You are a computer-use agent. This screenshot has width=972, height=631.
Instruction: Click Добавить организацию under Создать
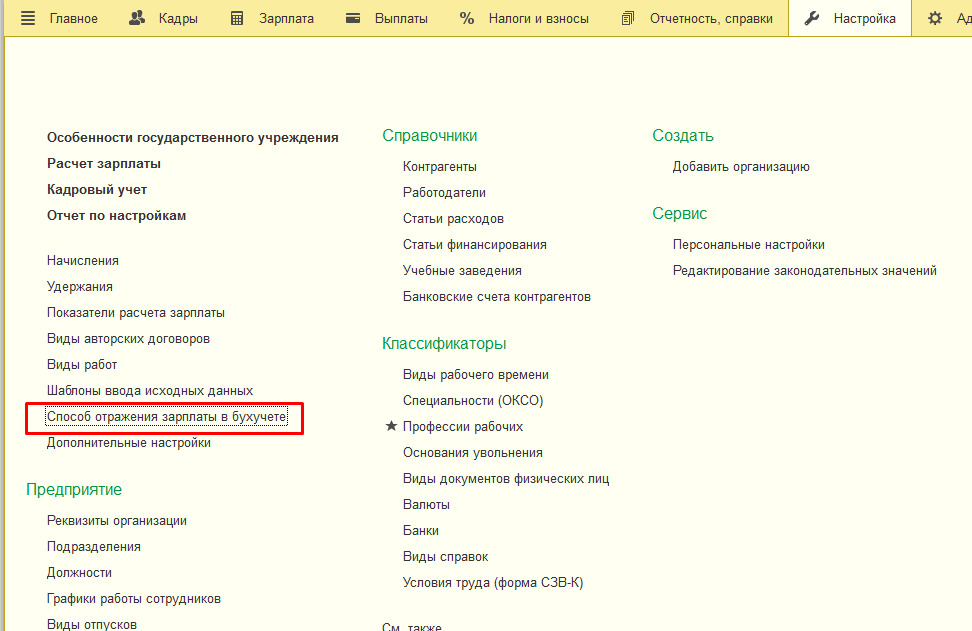coord(740,166)
